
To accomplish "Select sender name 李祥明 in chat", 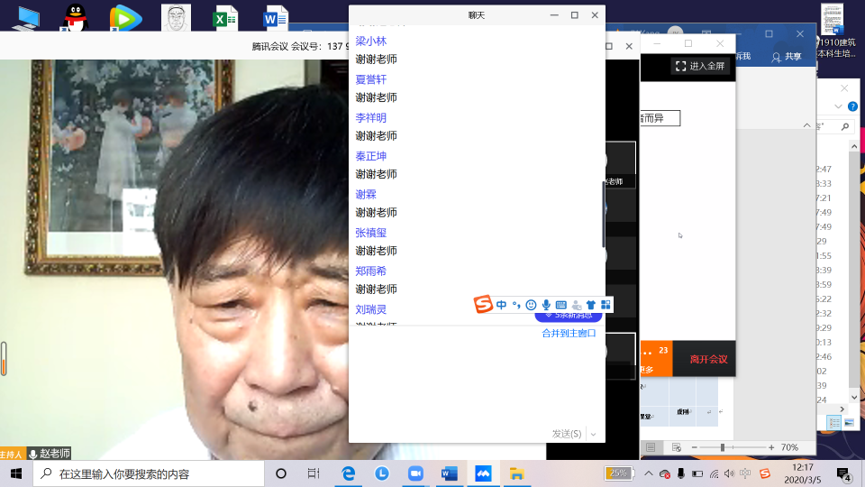I will click(x=371, y=118).
